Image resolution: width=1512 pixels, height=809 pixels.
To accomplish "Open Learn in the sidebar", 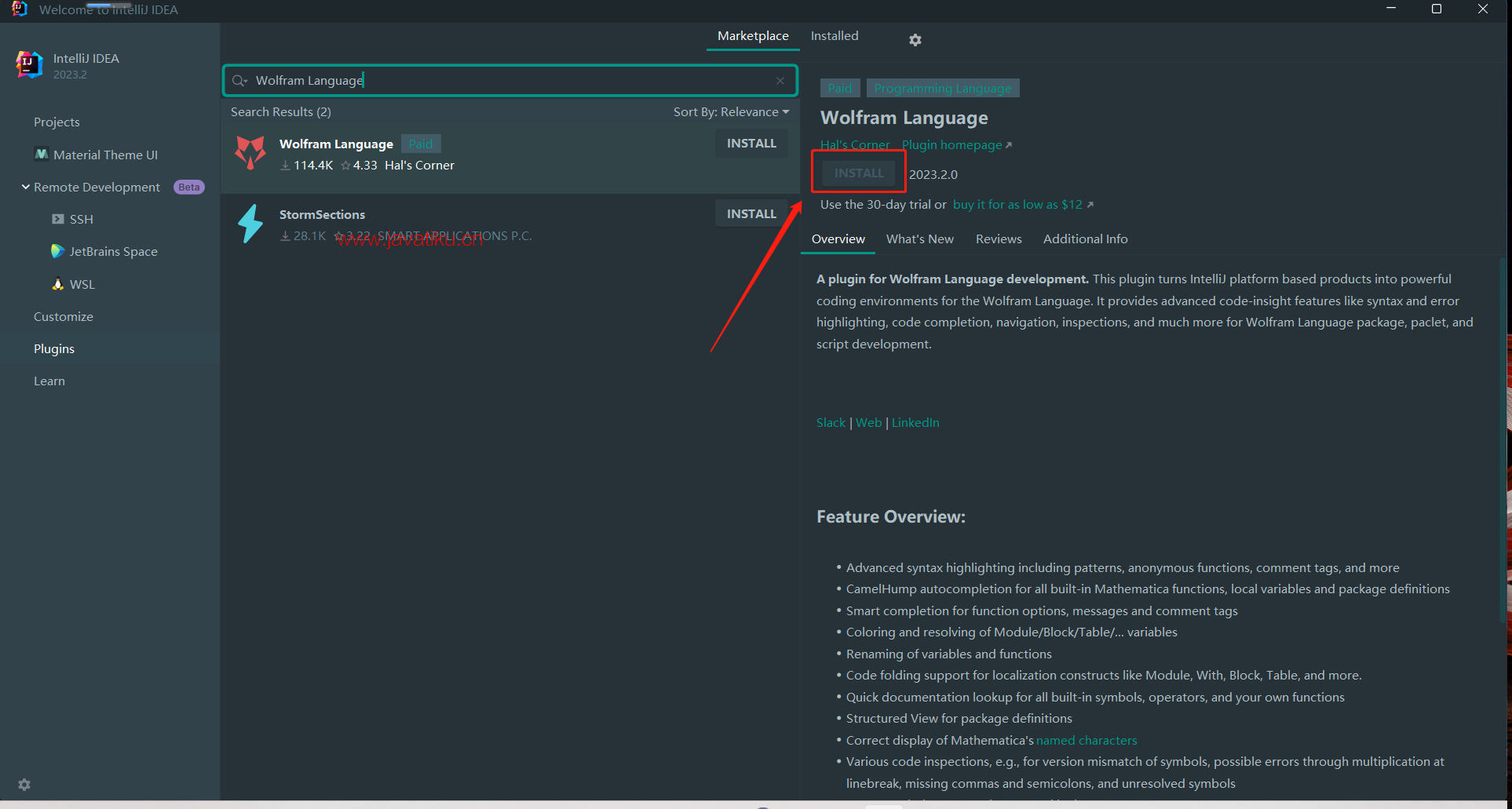I will tap(49, 381).
